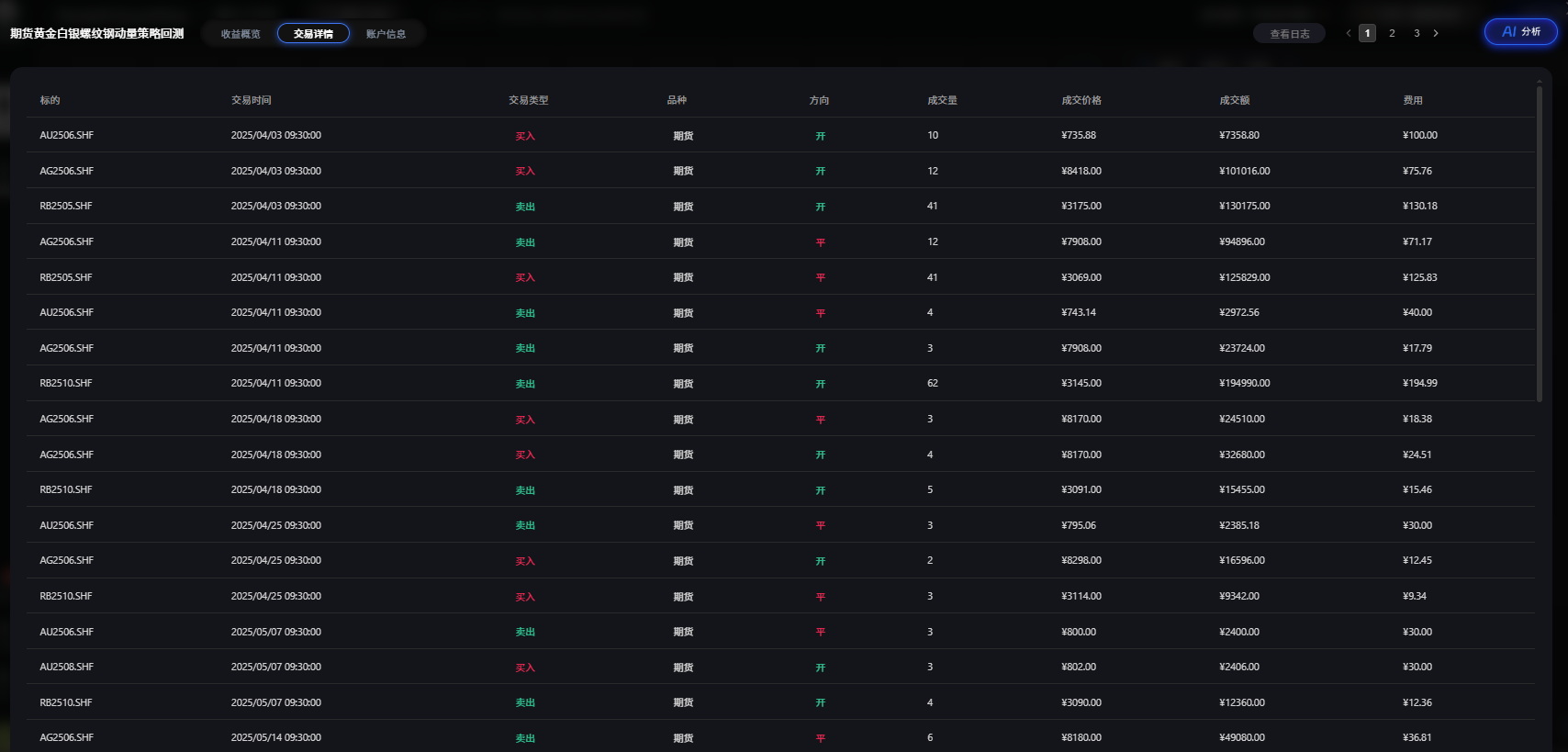Click the price ¥743.14
Image resolution: width=1568 pixels, height=752 pixels.
[x=1079, y=312]
